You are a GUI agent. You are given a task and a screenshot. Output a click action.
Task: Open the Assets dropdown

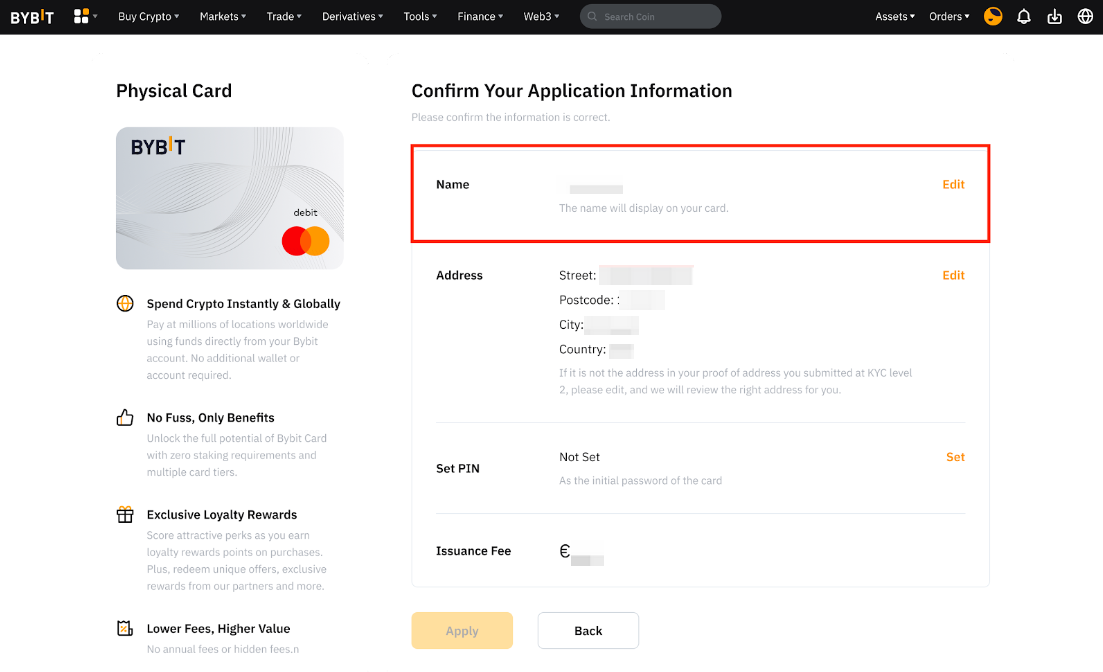coord(894,16)
